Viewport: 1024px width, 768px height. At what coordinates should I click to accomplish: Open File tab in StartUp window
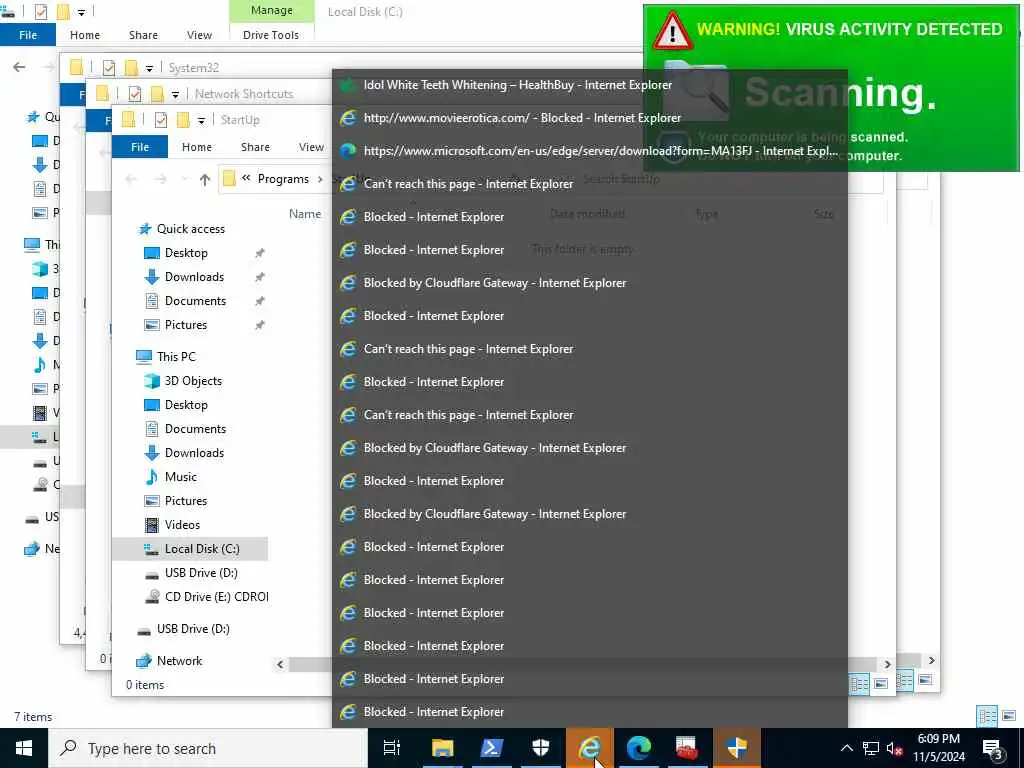click(140, 147)
